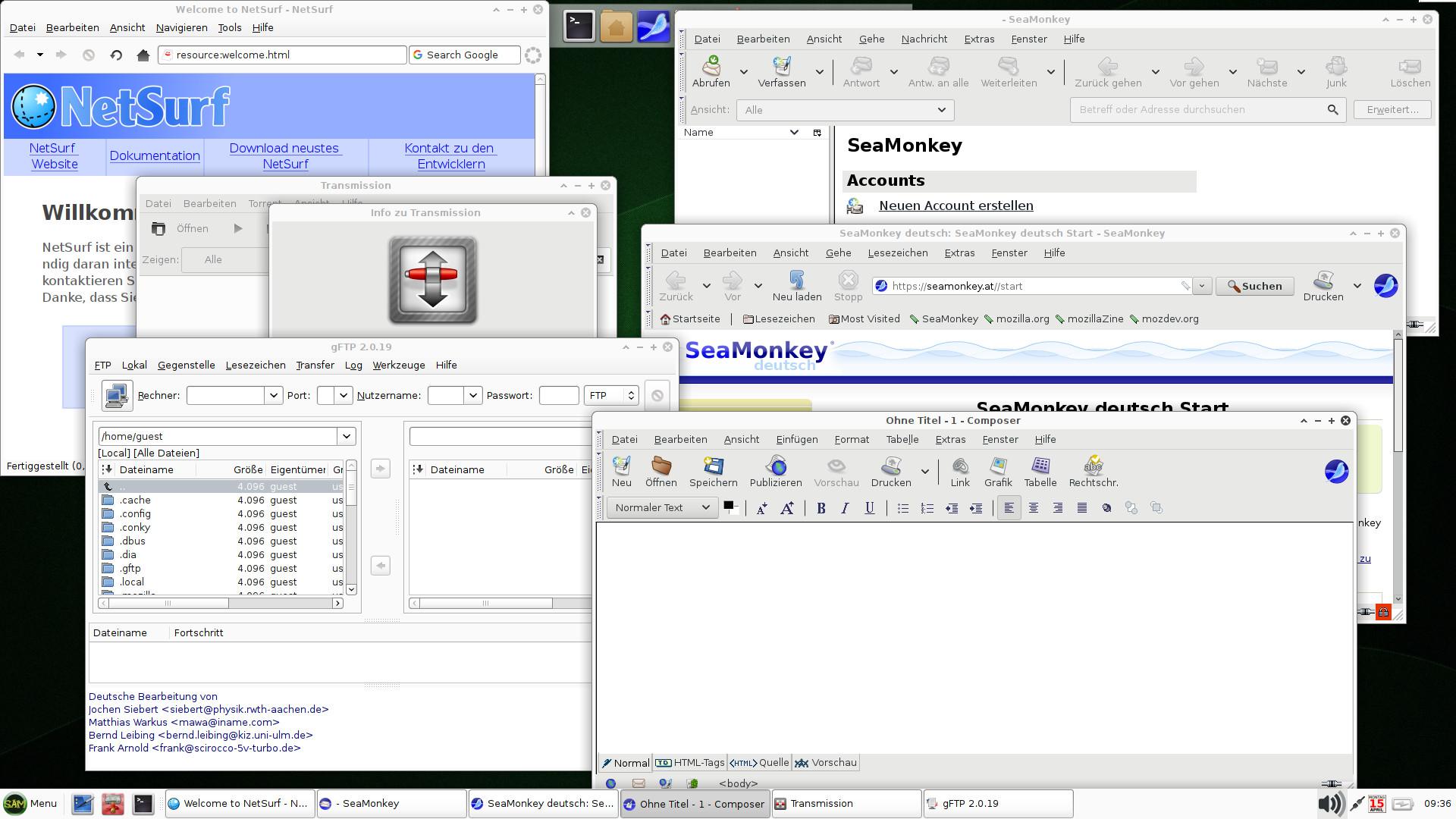Expand the /home/guest path dropdown in gFTP
This screenshot has height=819, width=1456.
[347, 436]
